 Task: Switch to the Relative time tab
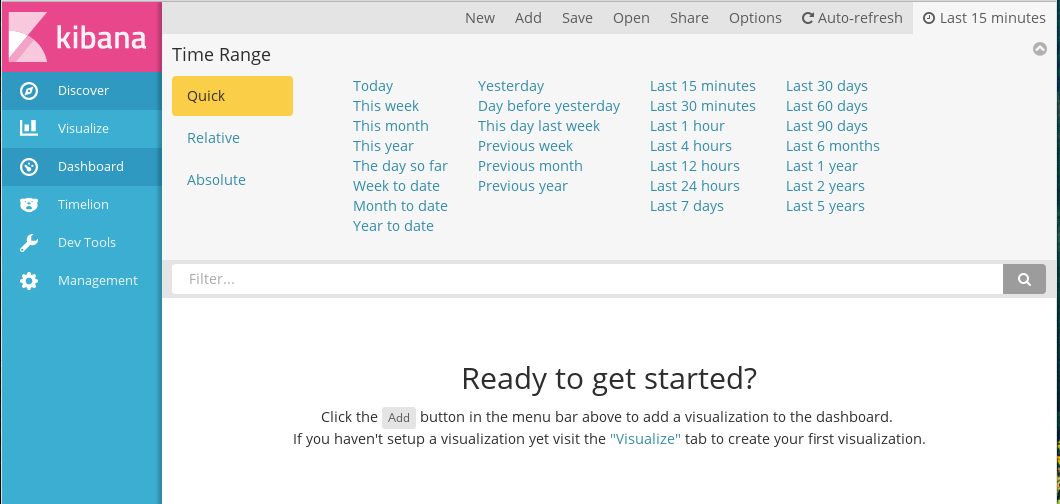pos(214,138)
